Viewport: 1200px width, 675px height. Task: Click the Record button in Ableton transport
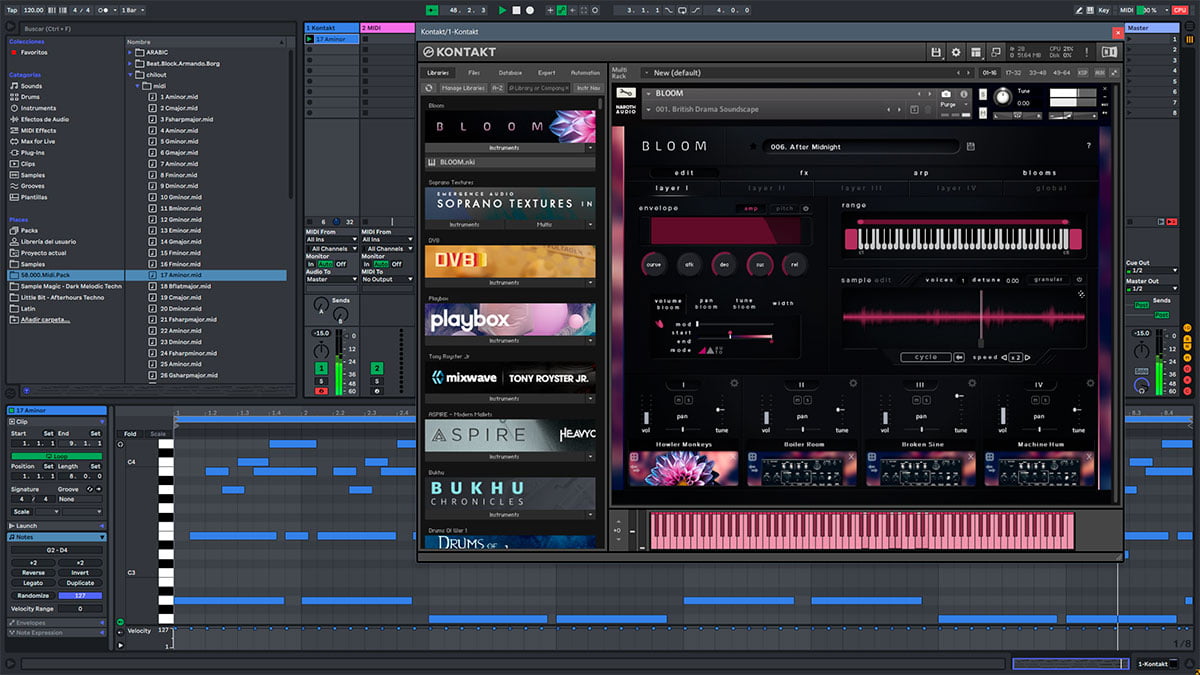(529, 10)
